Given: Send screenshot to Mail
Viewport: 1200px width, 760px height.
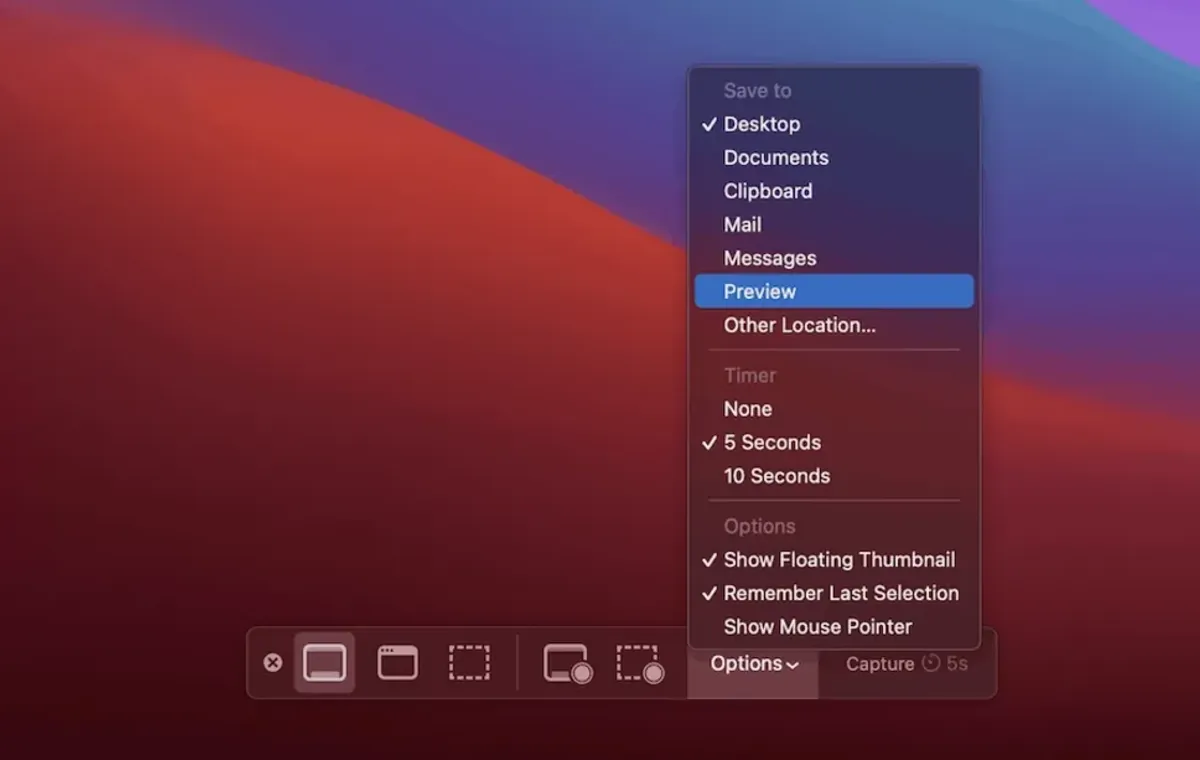Looking at the screenshot, I should [742, 225].
